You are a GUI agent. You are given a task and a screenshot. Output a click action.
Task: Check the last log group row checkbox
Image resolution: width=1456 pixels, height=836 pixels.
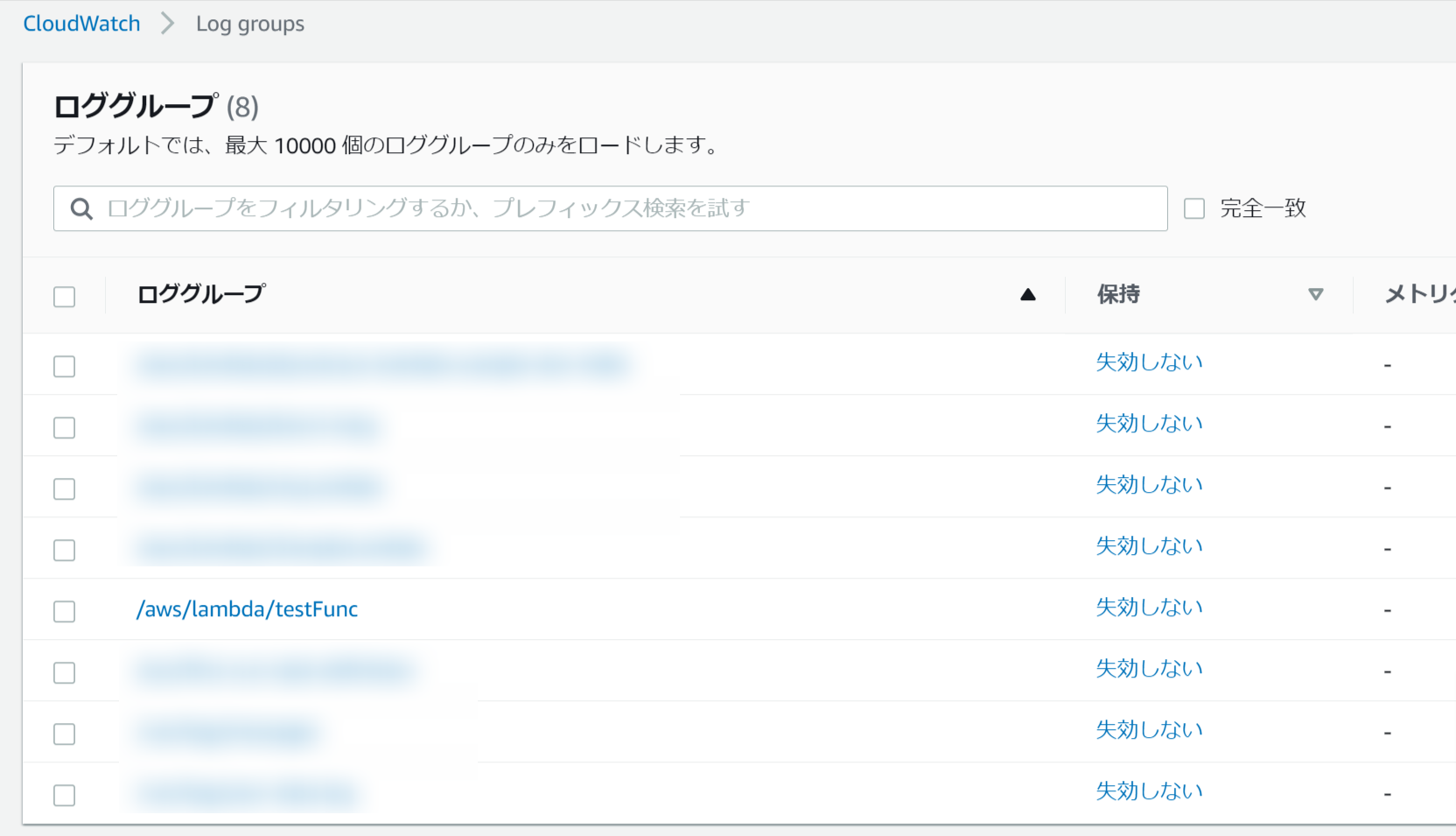[65, 795]
